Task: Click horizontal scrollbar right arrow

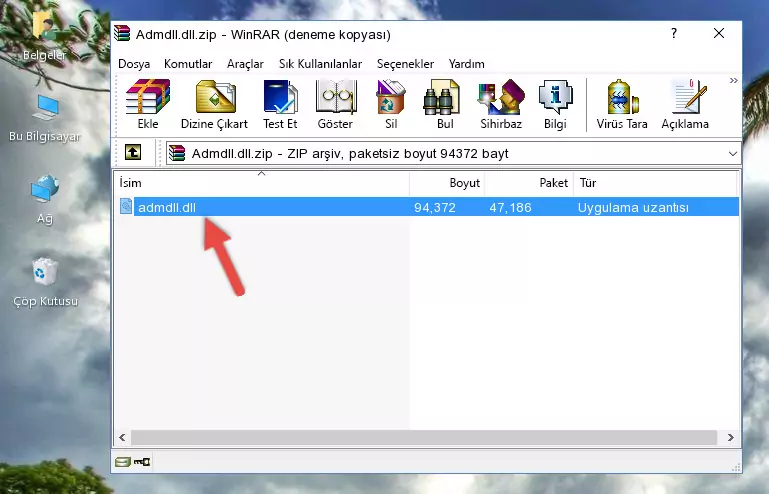Action: coord(730,437)
